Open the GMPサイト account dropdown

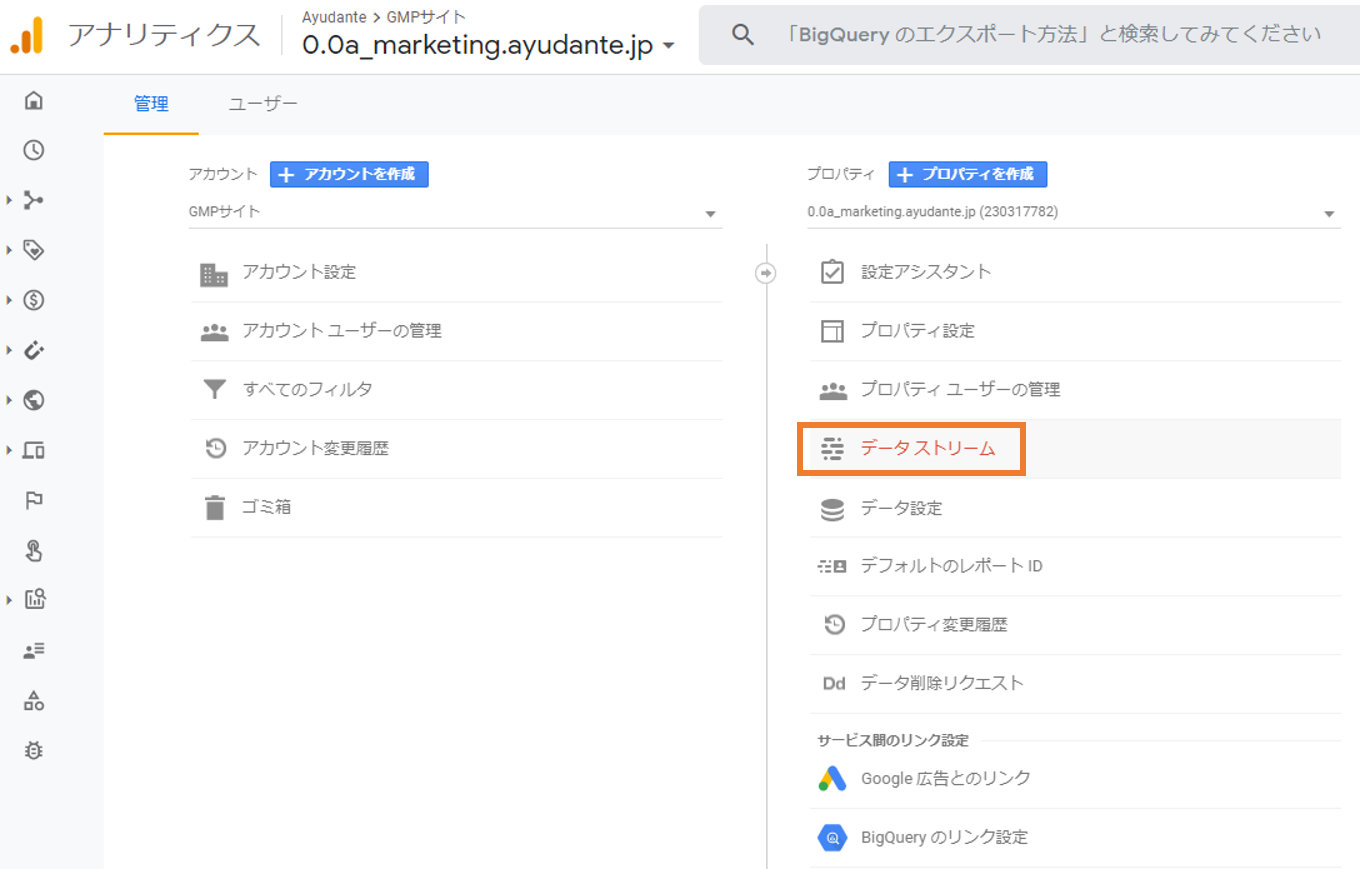(455, 213)
